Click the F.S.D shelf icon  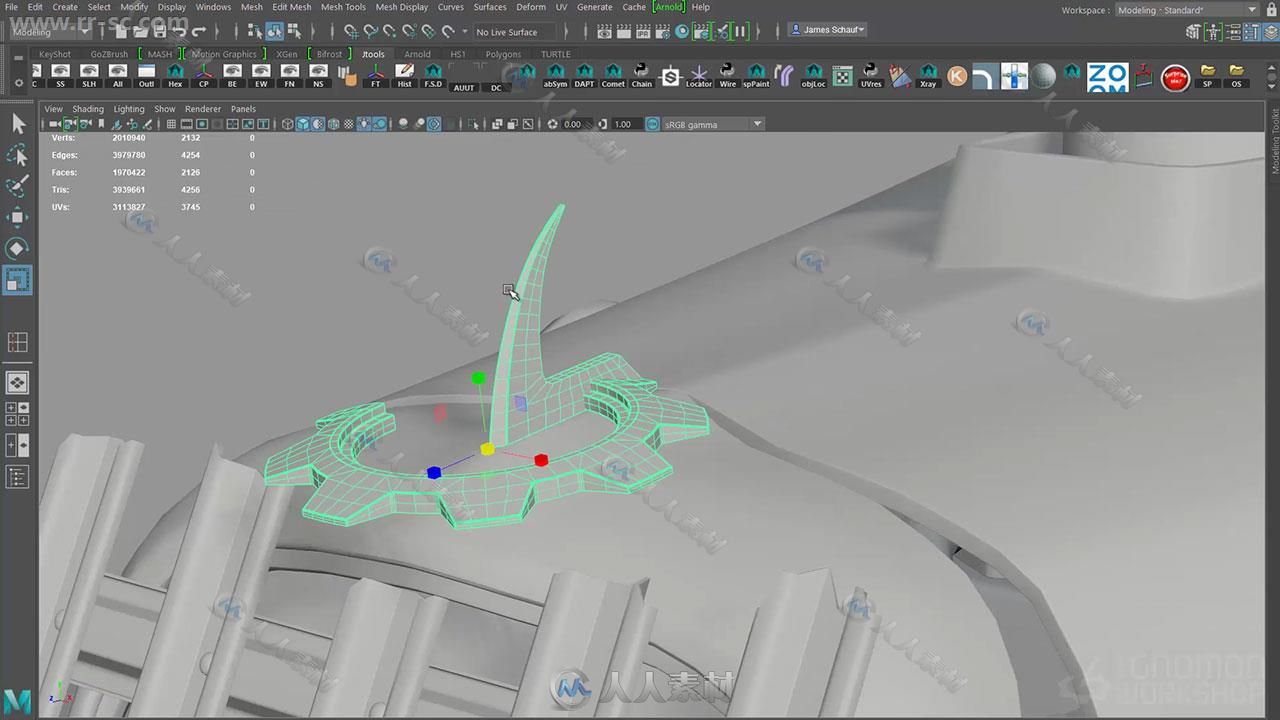(433, 76)
